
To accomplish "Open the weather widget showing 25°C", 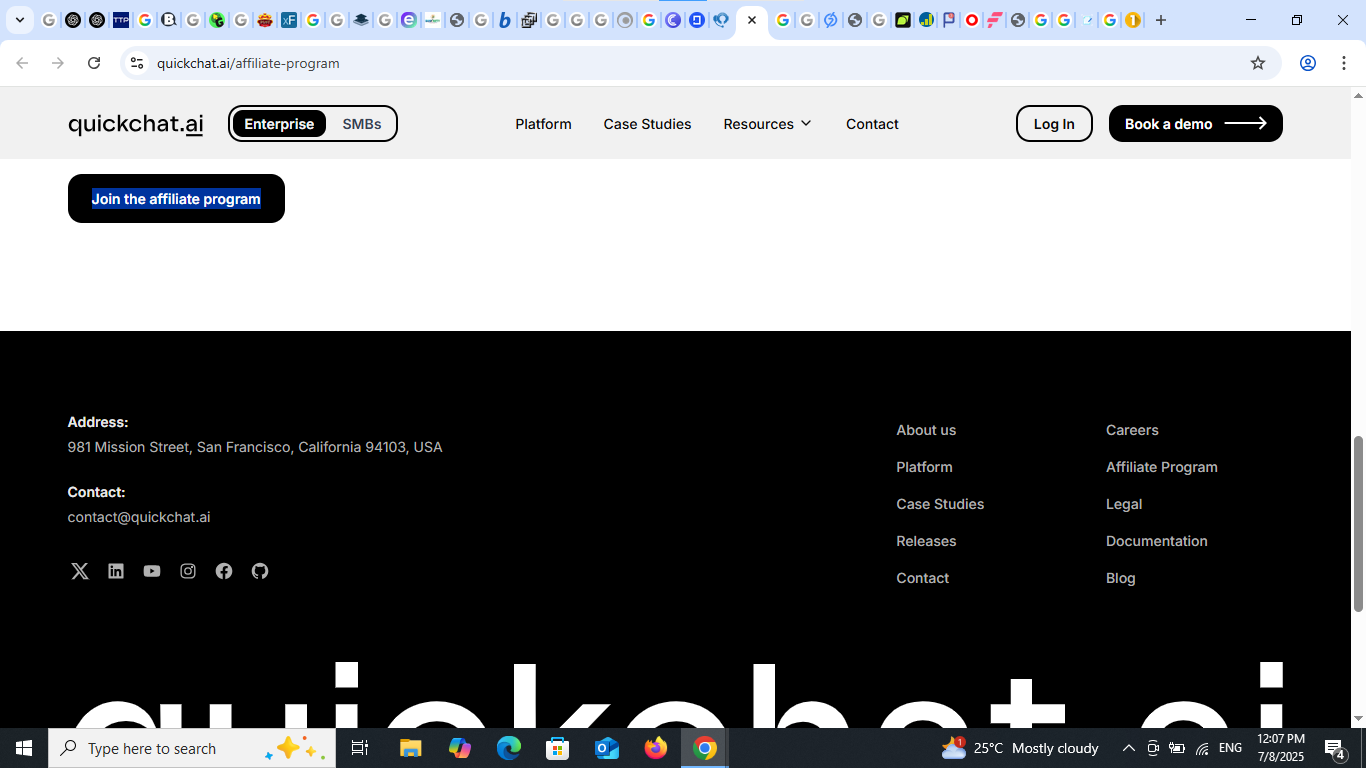I will [1020, 748].
